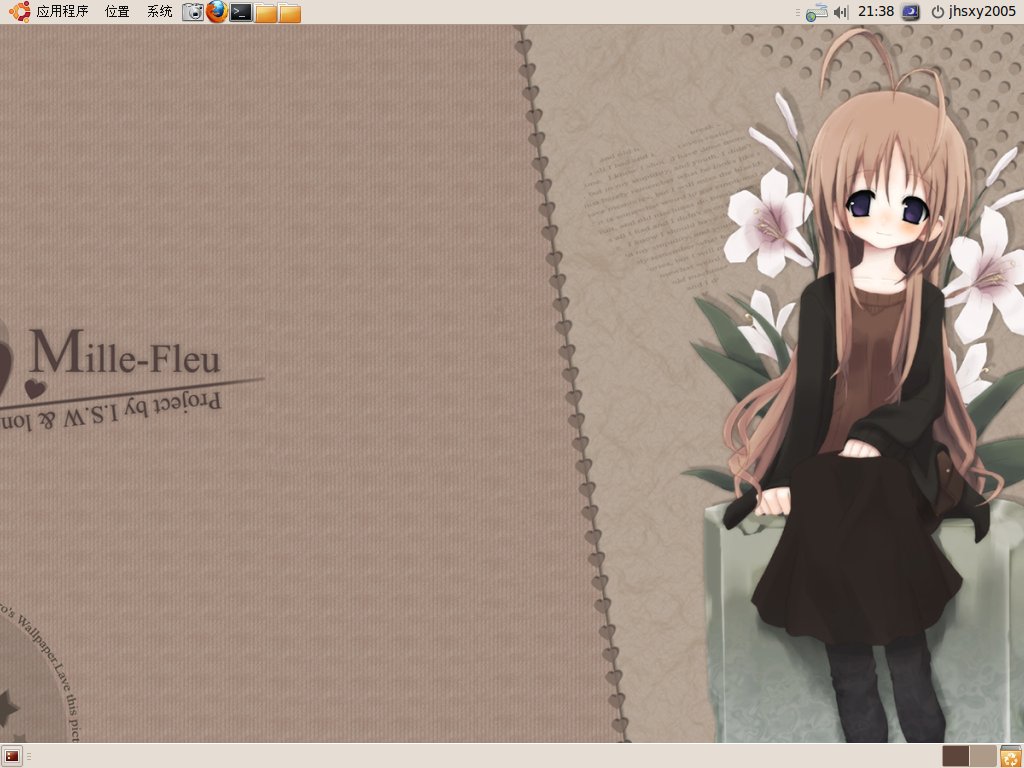Open the rightmost folder launcher in top panel
Viewport: 1024px width, 768px height.
[x=289, y=12]
